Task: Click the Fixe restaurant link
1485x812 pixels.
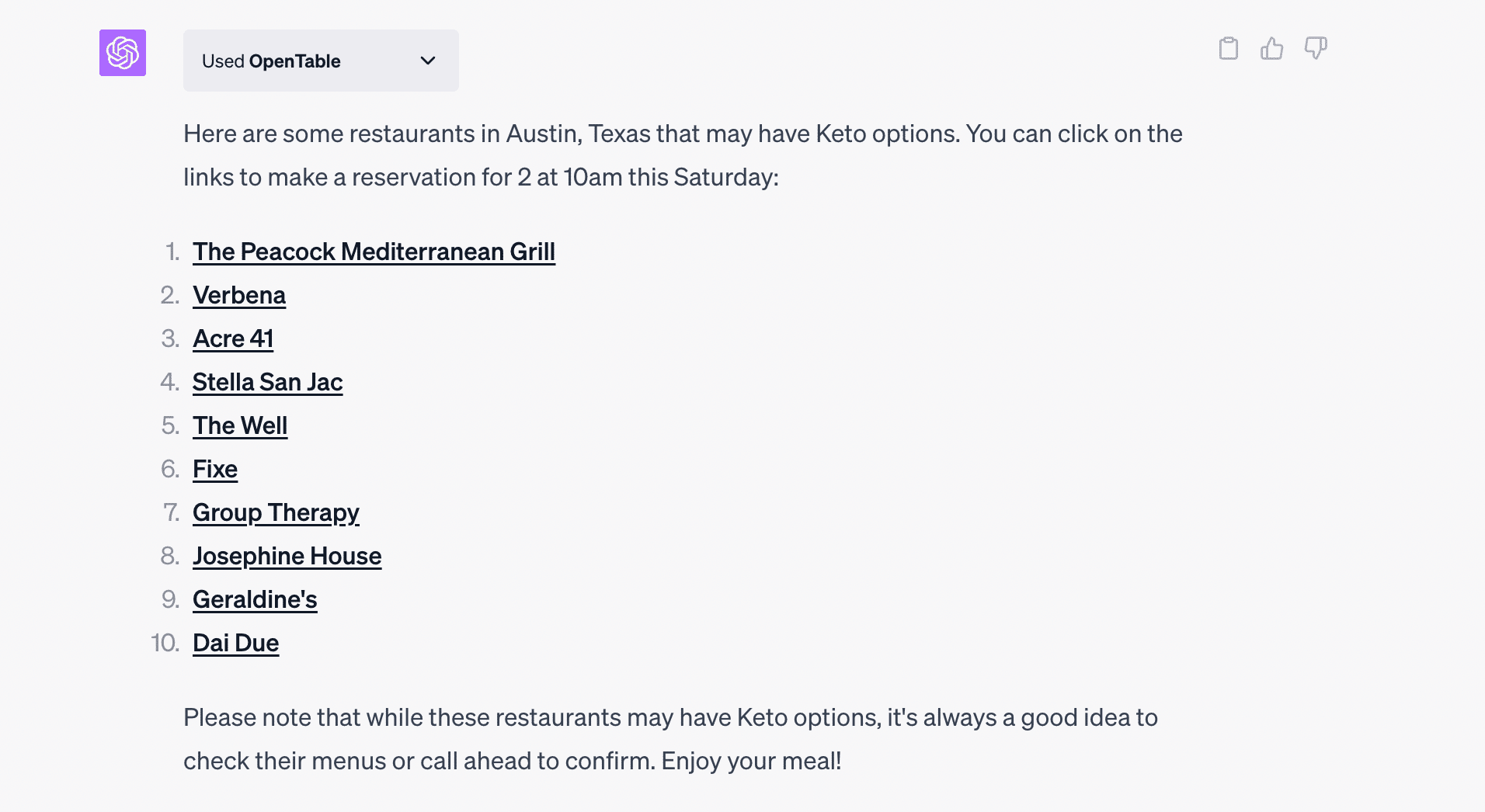Action: click(215, 469)
